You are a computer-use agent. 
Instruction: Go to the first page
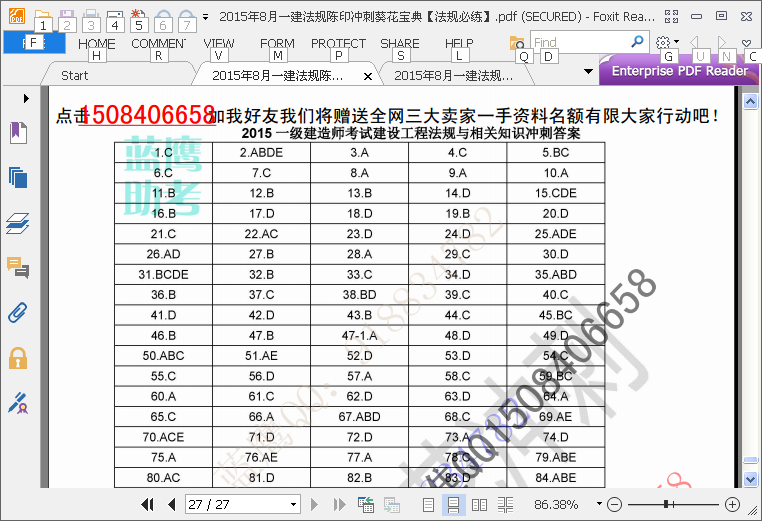point(148,505)
